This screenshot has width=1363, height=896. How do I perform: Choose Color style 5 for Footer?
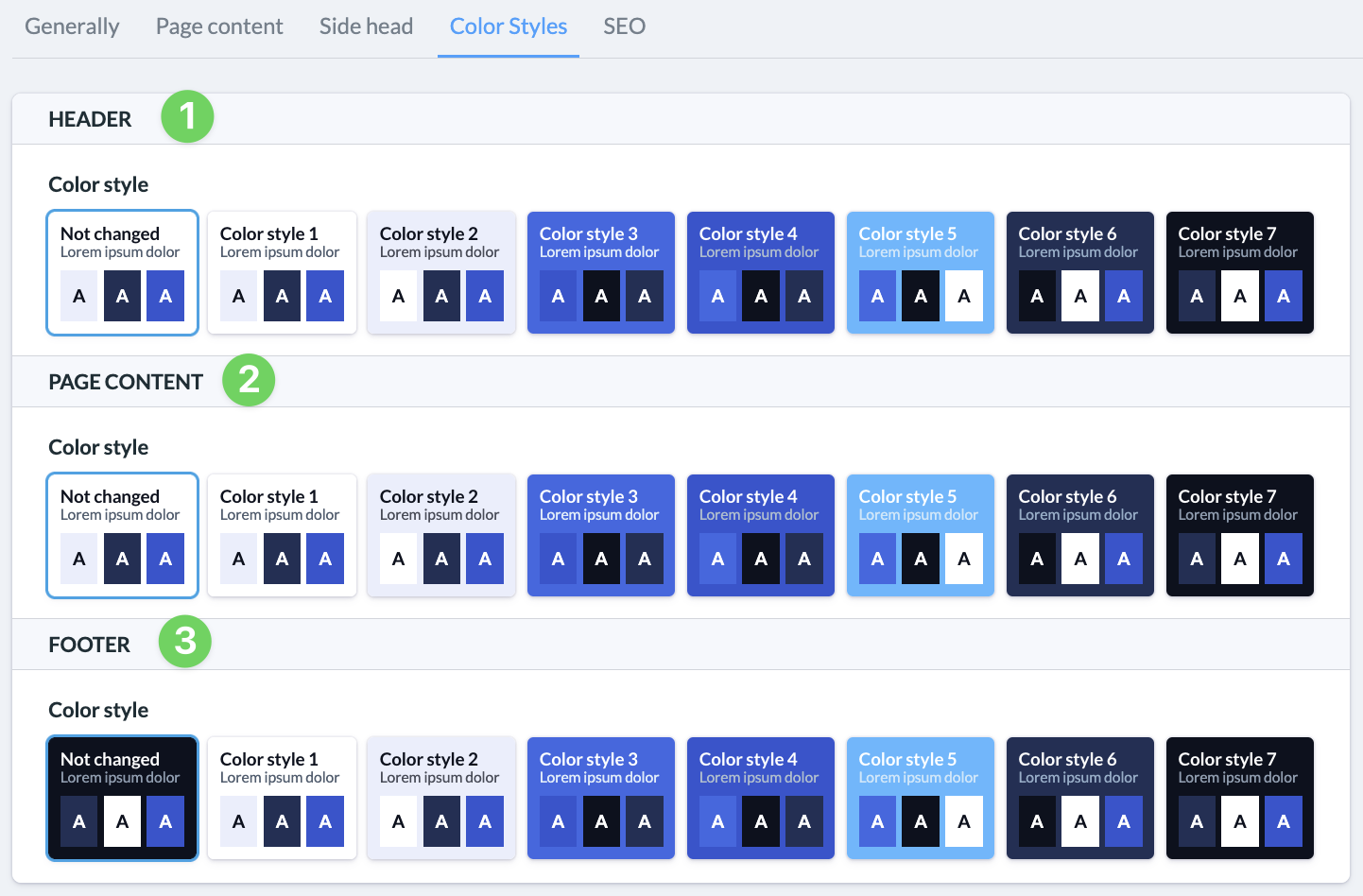[921, 798]
